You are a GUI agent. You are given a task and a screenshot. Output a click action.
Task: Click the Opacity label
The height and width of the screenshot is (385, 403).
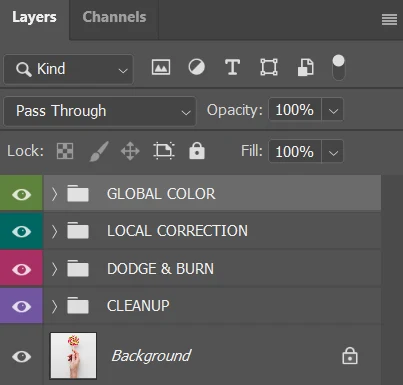[x=235, y=110]
